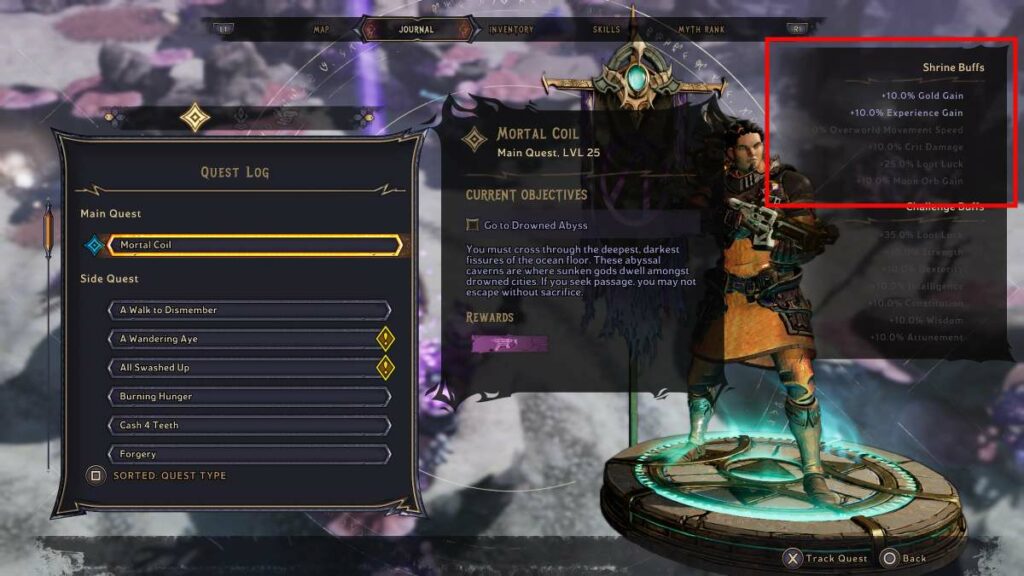Screen dimensions: 1024x576
Task: Open the Skills tab
Action: (x=606, y=29)
